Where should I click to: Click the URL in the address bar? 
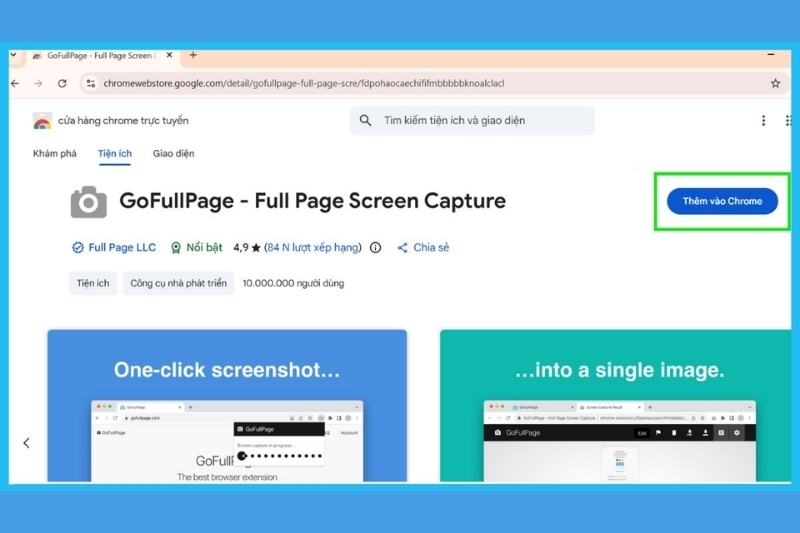click(x=304, y=83)
